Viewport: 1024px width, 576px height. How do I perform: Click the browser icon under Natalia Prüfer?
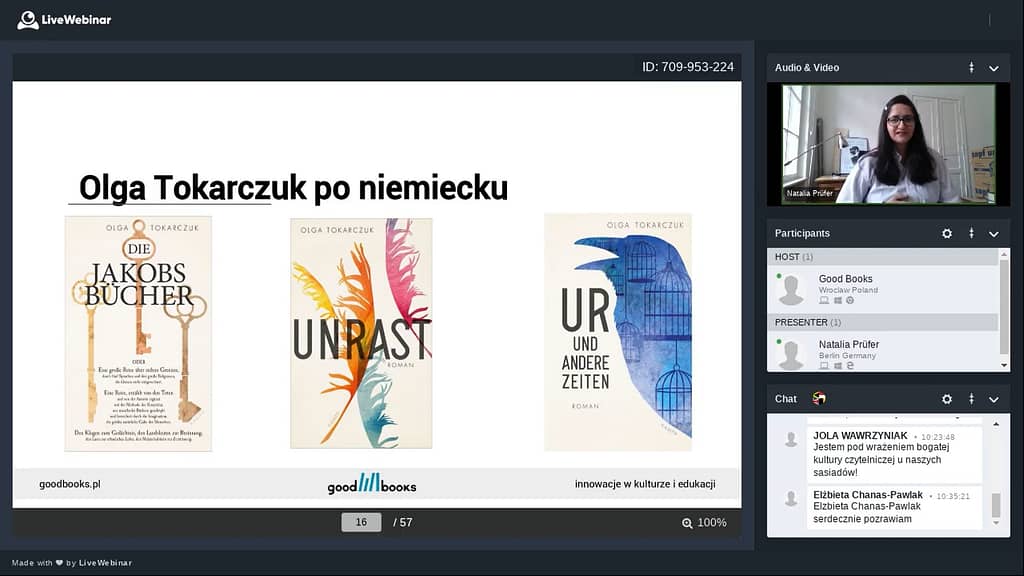(850, 366)
